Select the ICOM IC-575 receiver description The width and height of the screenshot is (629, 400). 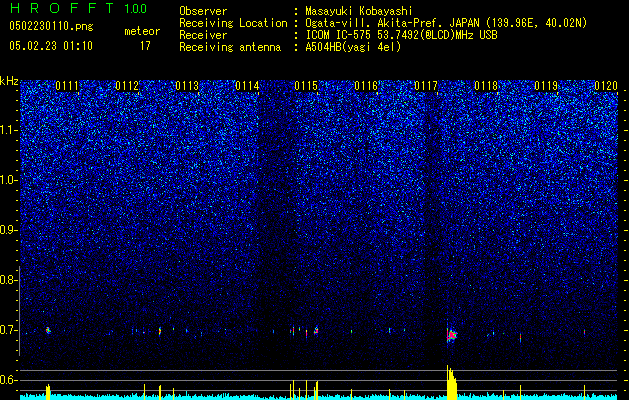401,35
